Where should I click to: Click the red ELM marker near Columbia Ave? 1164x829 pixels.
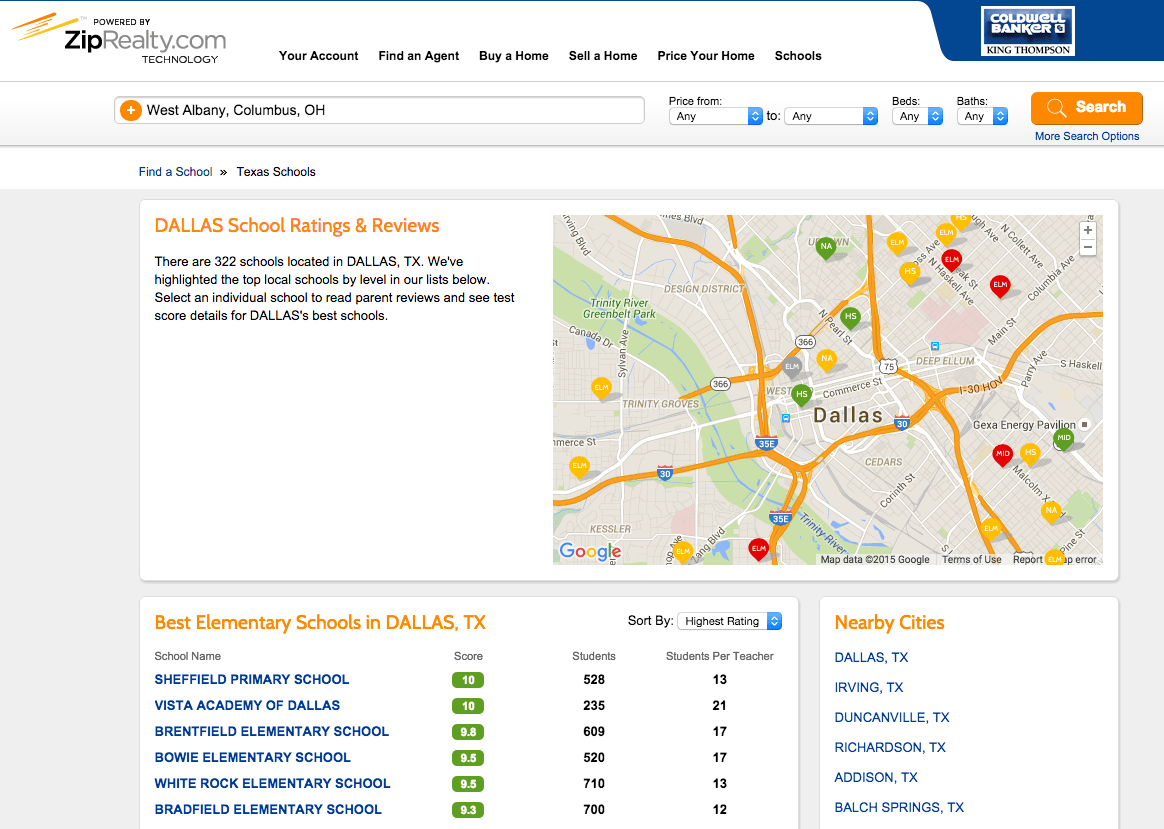[x=1000, y=286]
